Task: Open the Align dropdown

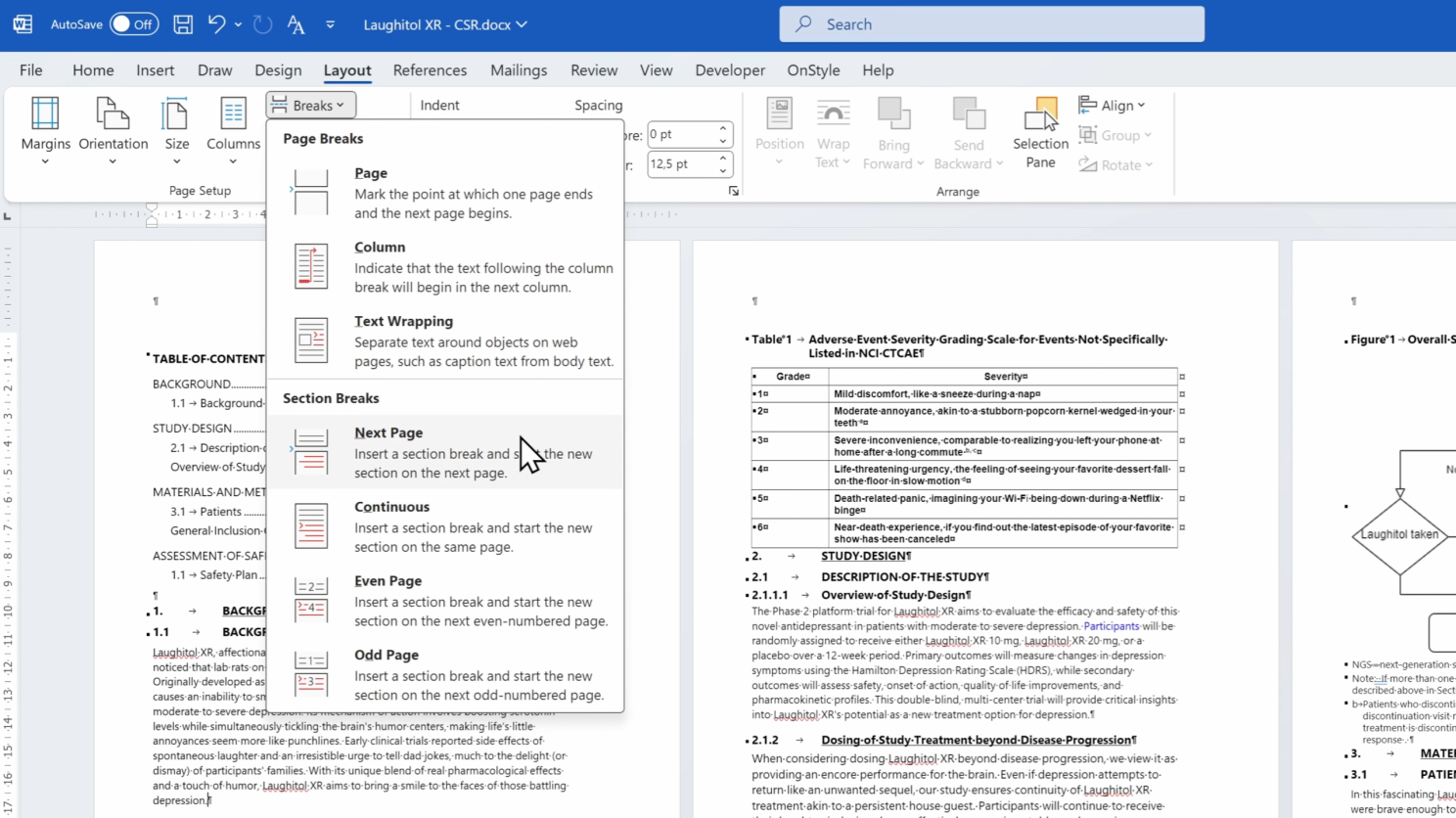Action: click(1113, 105)
